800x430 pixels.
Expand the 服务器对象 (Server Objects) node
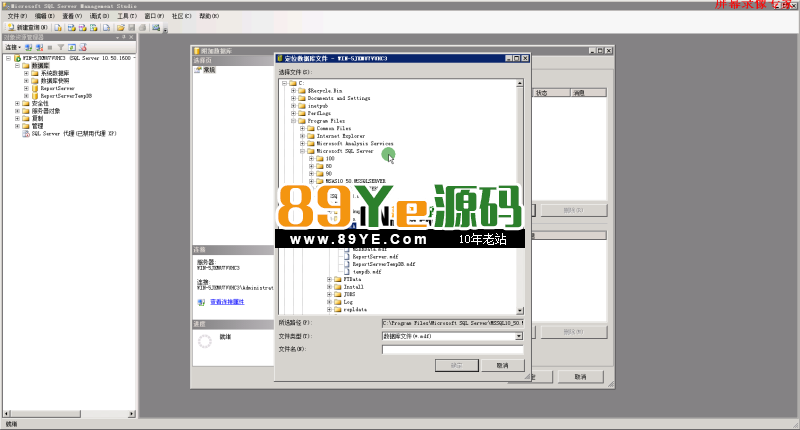[17, 111]
